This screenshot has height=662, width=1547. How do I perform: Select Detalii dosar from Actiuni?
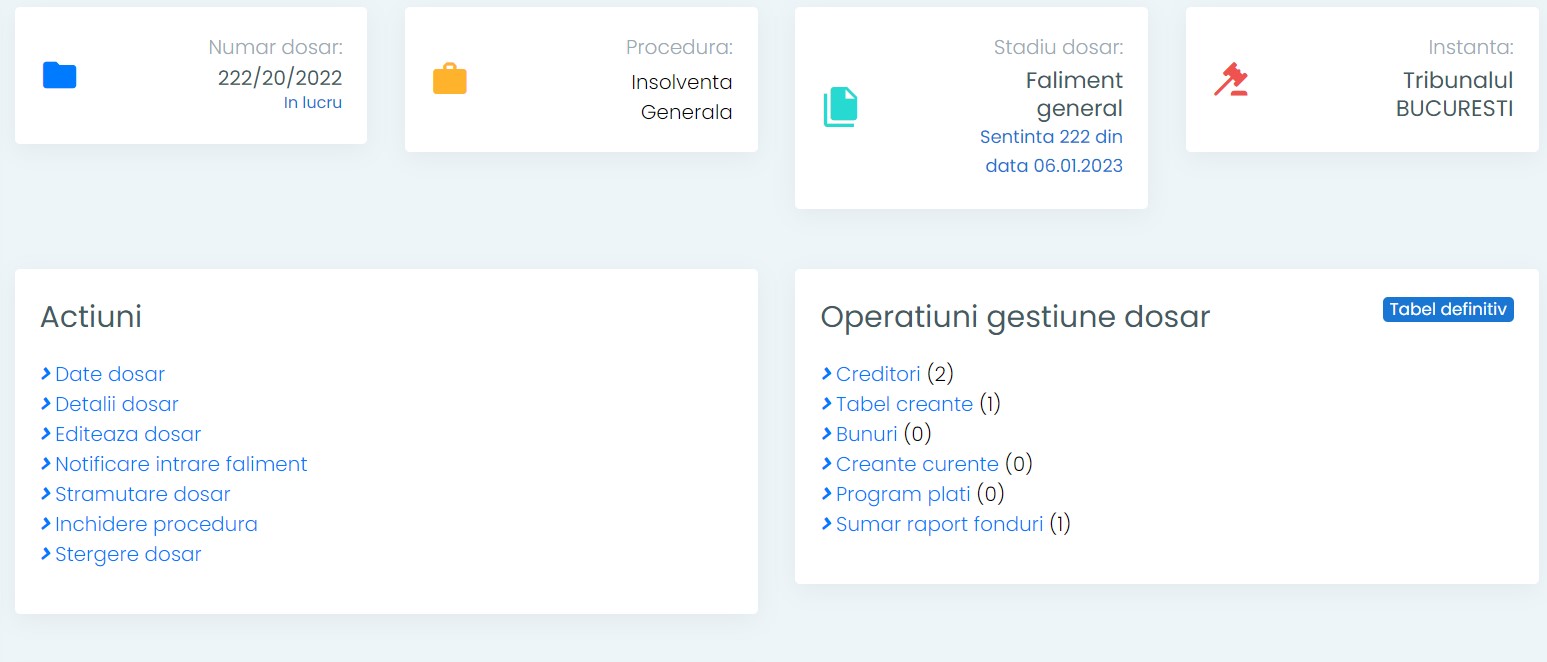117,403
